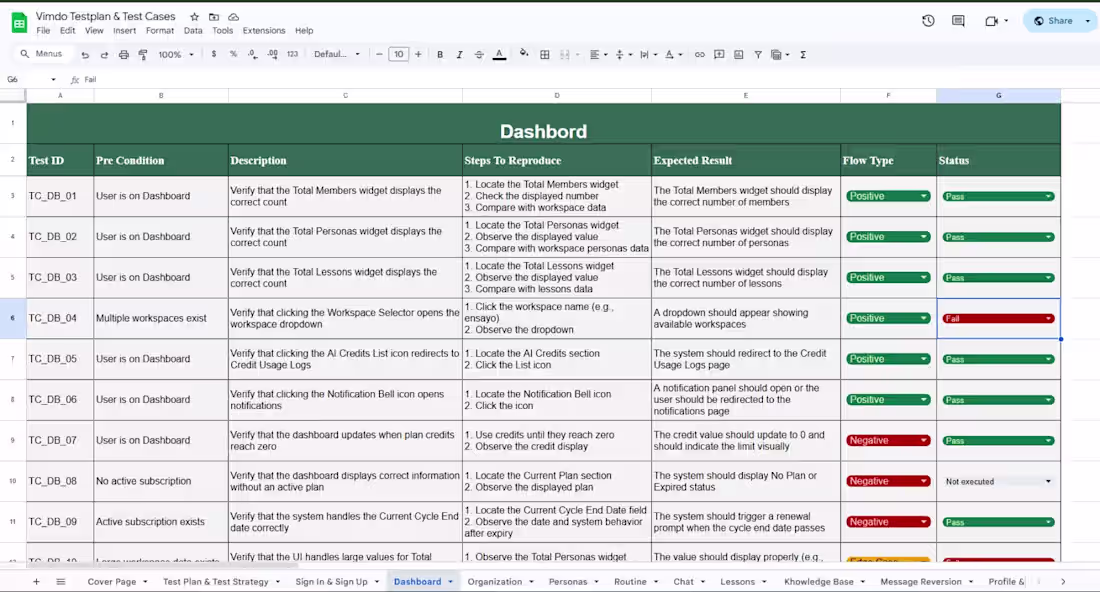Add a new sheet with plus icon
The image size is (1100, 592).
point(36,581)
